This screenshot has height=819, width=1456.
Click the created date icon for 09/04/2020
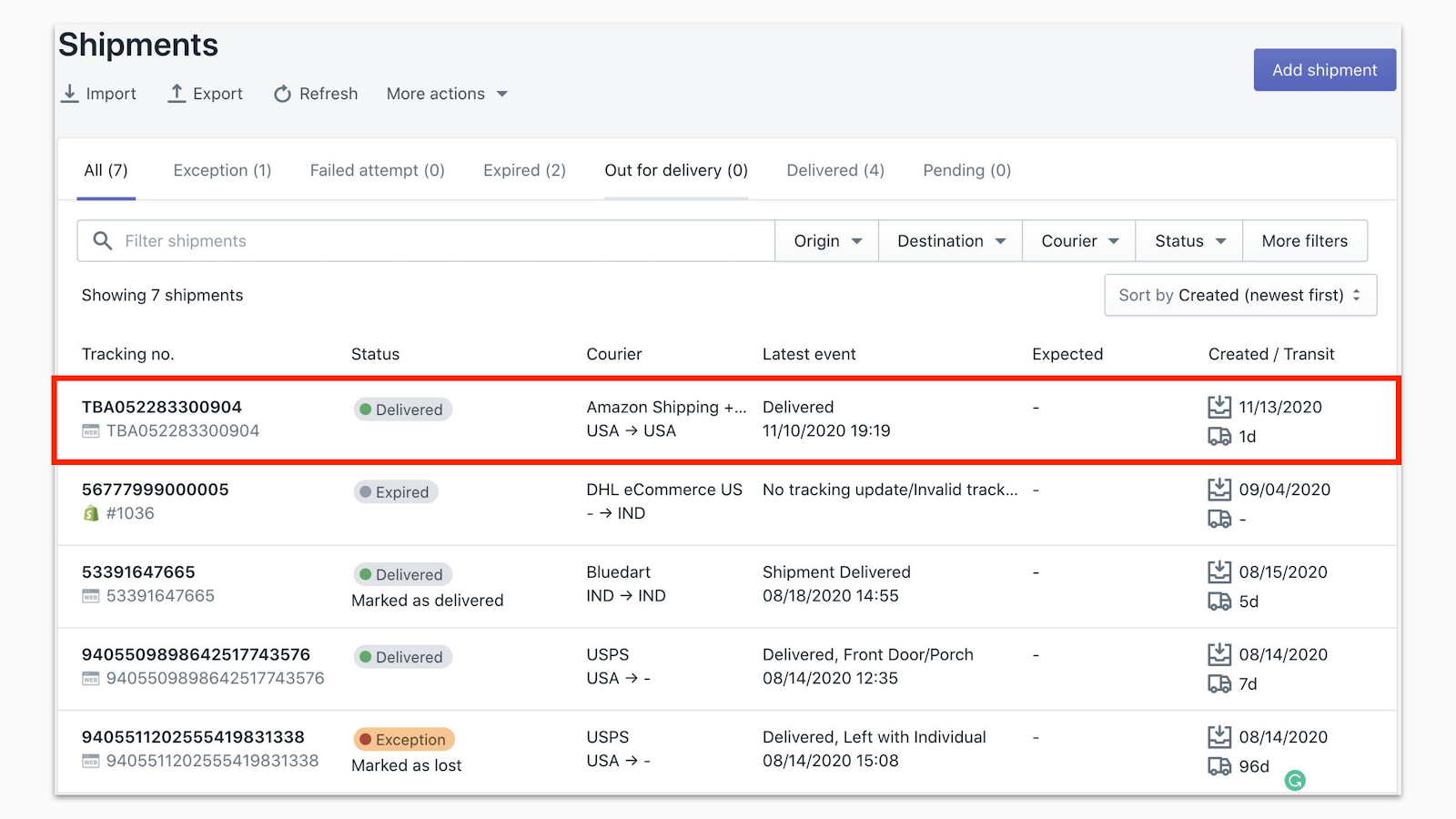[x=1219, y=490]
